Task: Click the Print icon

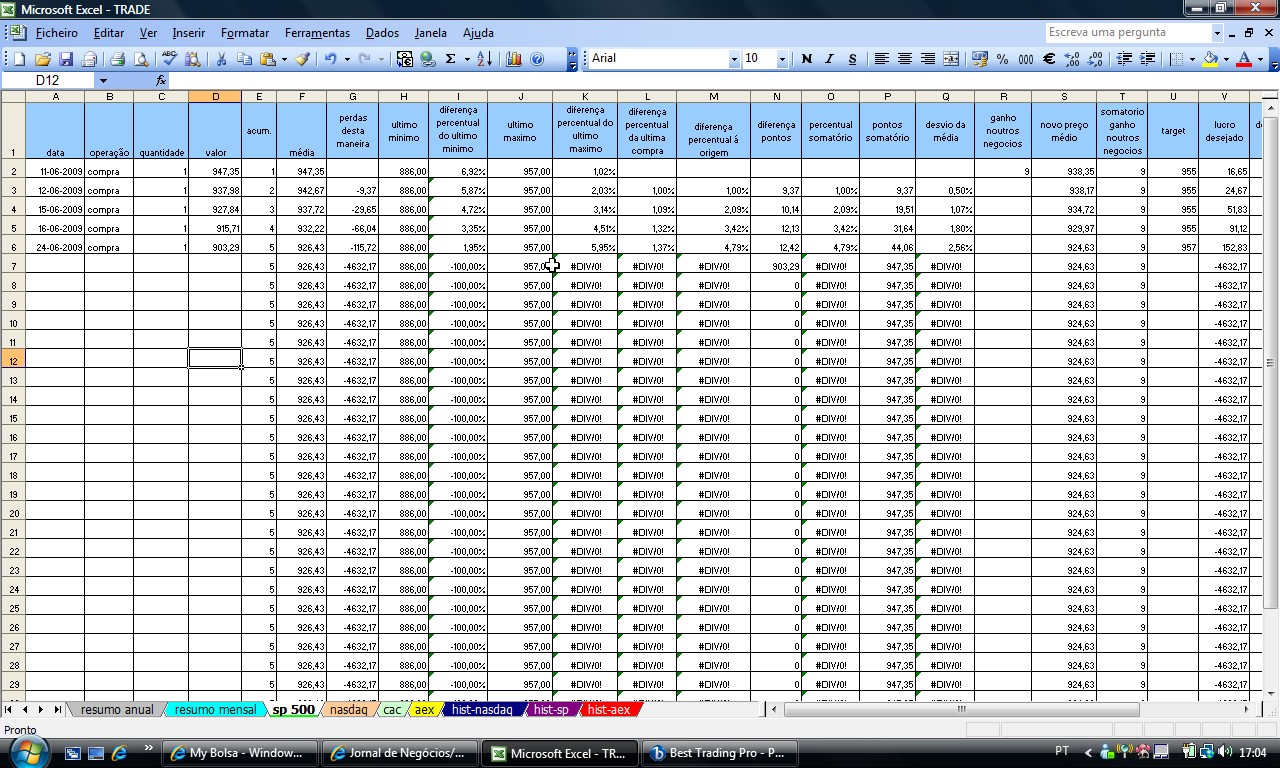Action: (x=117, y=59)
